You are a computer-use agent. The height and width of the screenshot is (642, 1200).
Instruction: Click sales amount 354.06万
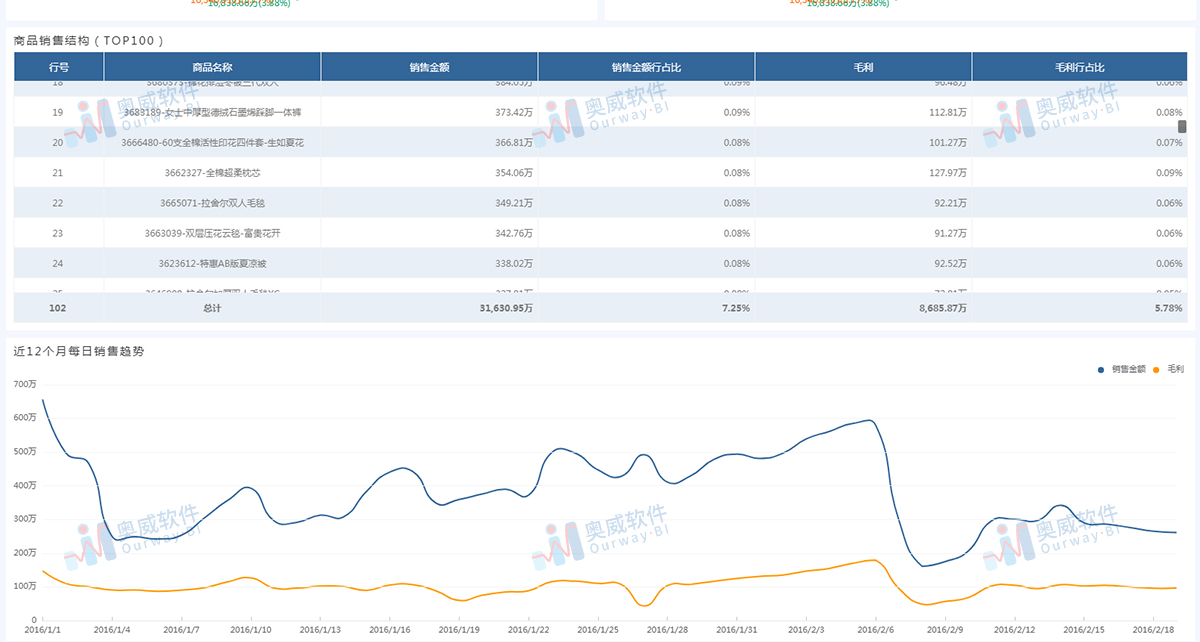[514, 173]
